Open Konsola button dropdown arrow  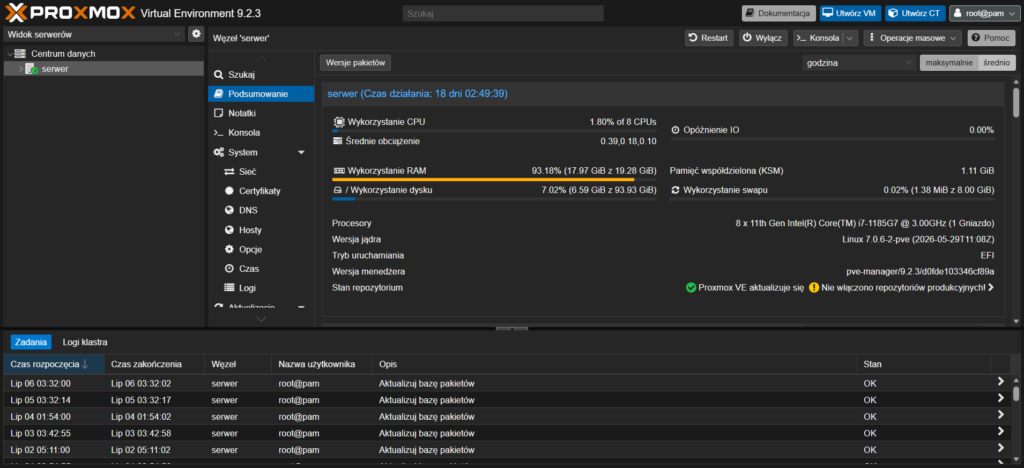[850, 38]
